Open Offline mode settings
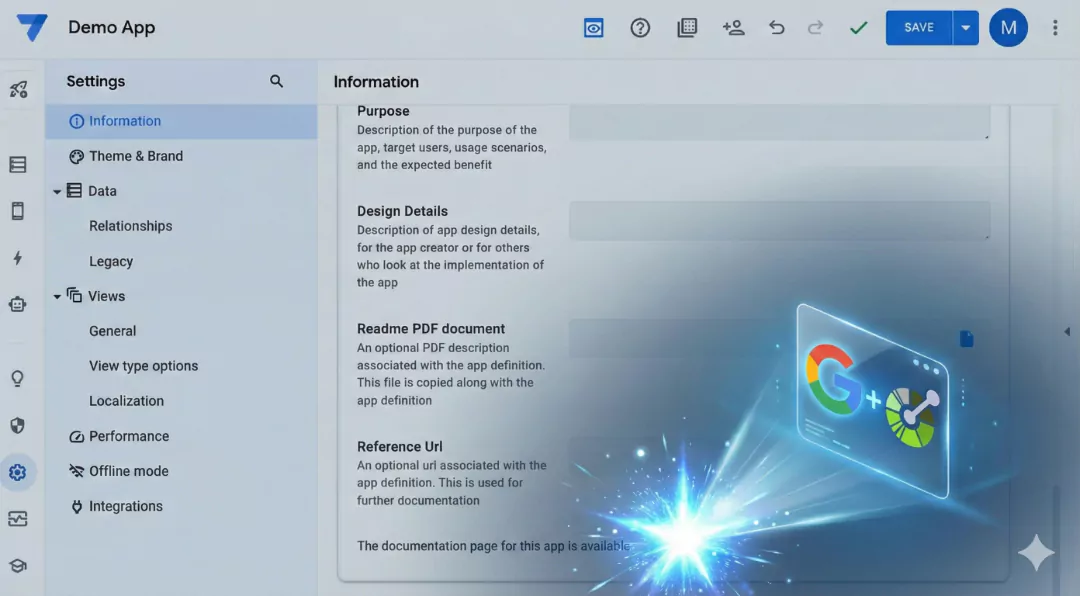The image size is (1080, 596). pyautogui.click(x=128, y=471)
